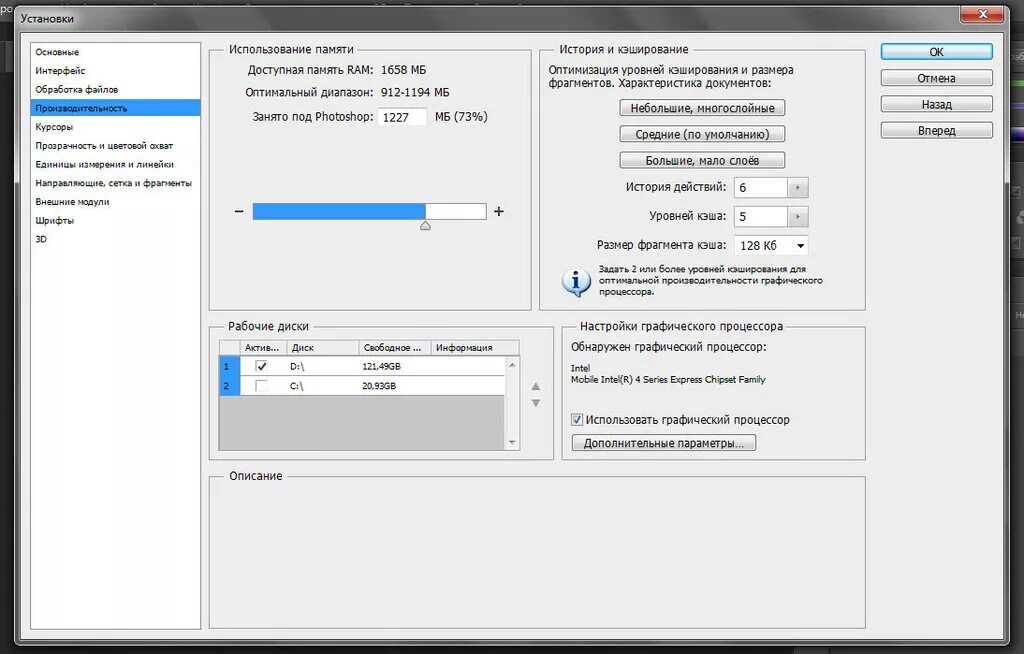Viewport: 1024px width, 654px height.
Task: Open the Курсоры preferences
Action: click(54, 127)
